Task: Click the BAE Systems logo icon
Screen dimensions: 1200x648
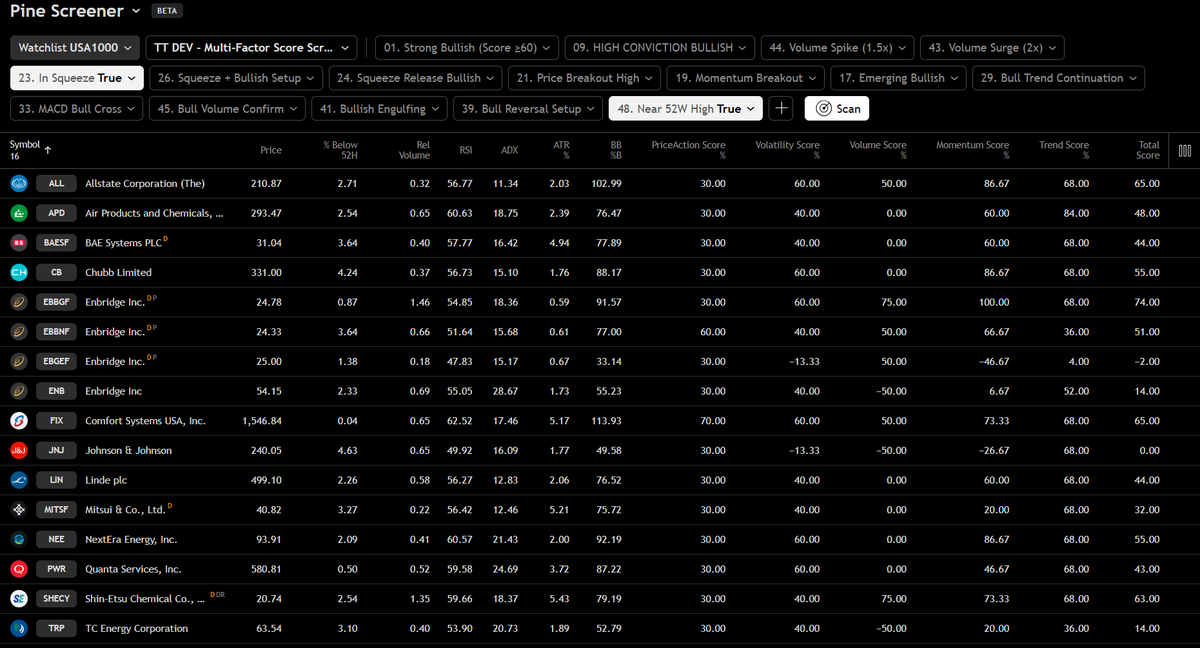Action: 18,243
